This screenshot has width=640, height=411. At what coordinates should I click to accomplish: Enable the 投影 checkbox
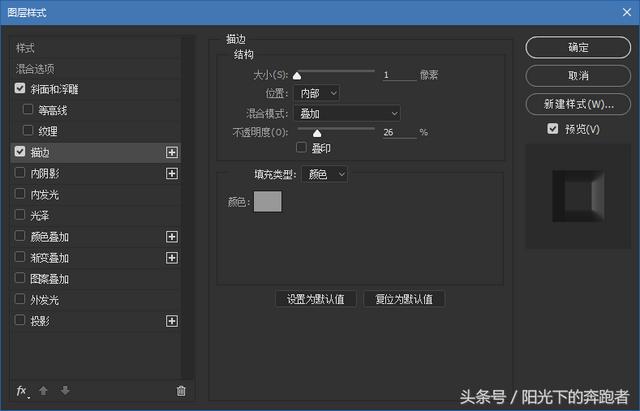20,320
